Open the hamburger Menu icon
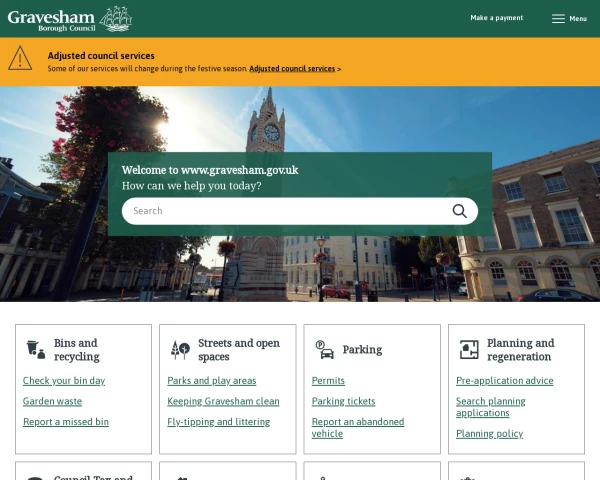Viewport: 600px width, 480px height. (x=558, y=18)
